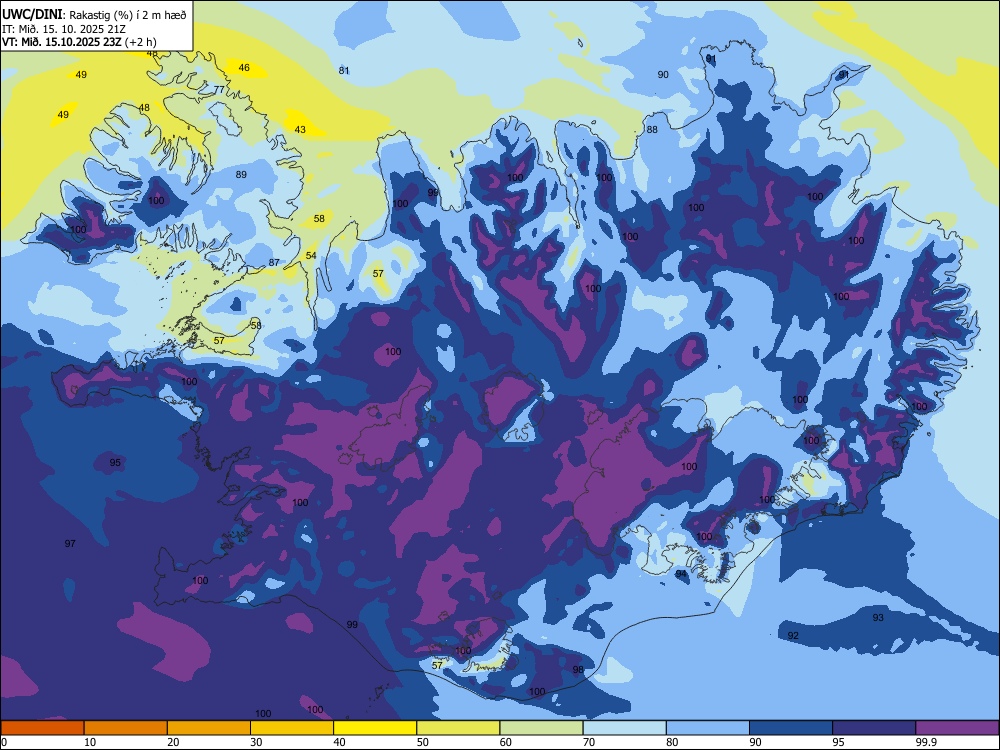Click the legend tick label '99.9'
This screenshot has width=1000, height=750.
[926, 742]
